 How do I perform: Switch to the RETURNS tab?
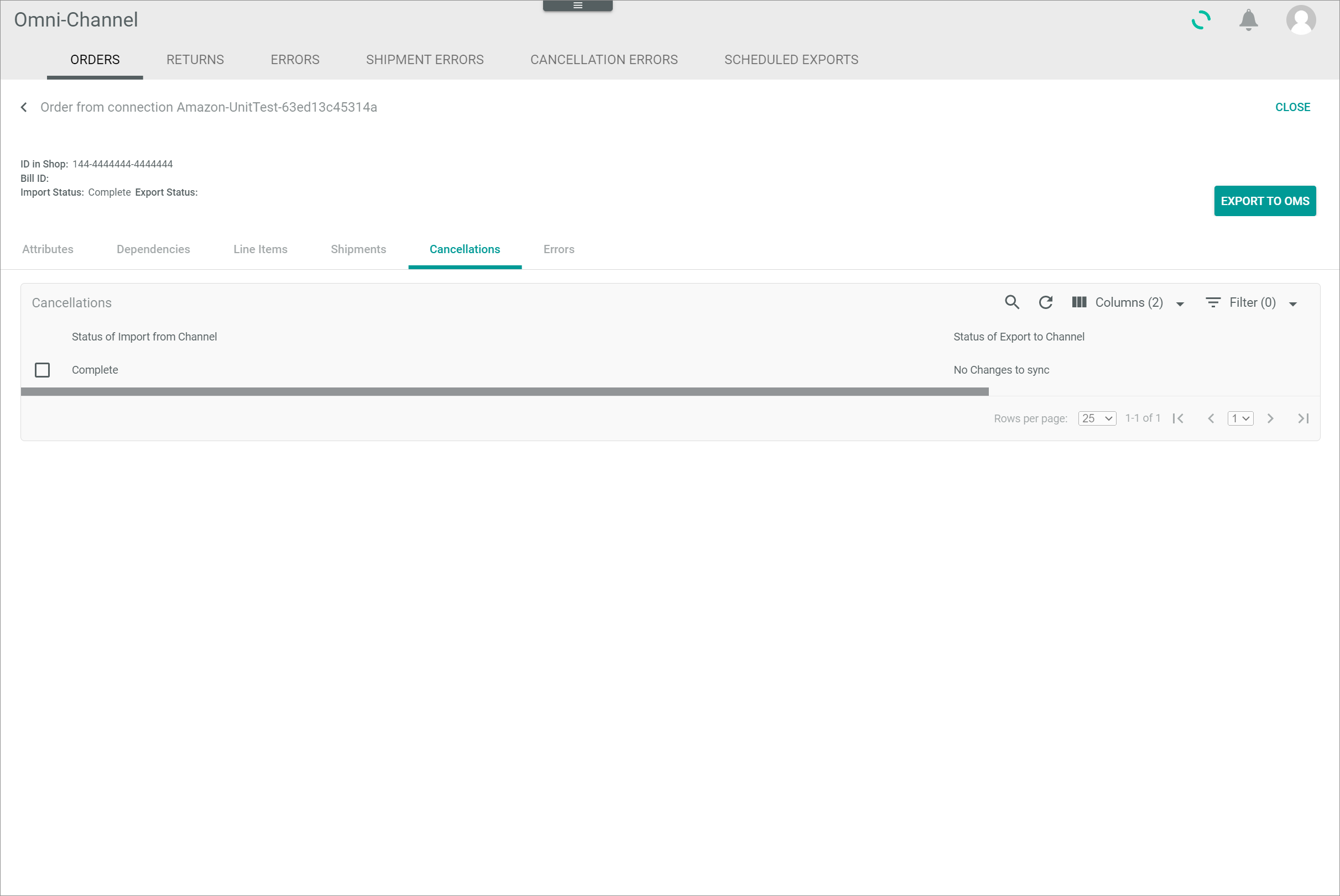[x=195, y=60]
